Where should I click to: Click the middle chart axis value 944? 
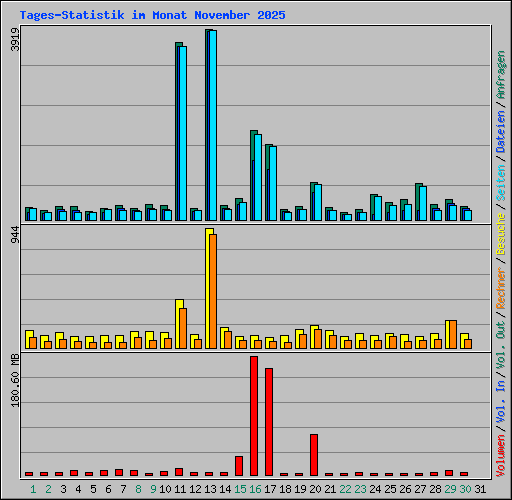(15, 234)
